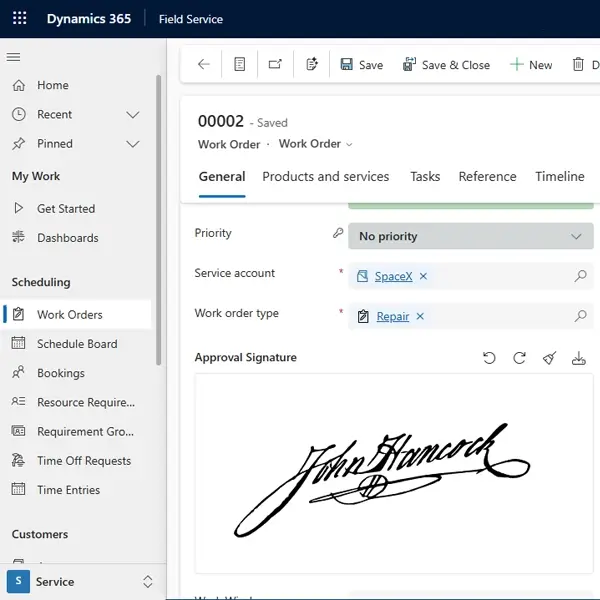Viewport: 600px width, 600px height.
Task: Open the Timeline tab
Action: (x=560, y=176)
